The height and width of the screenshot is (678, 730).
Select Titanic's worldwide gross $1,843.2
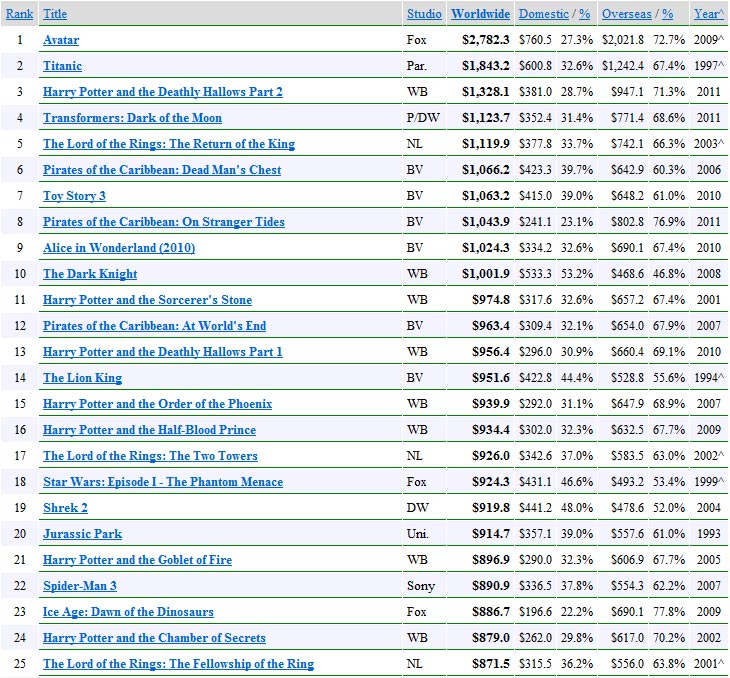click(486, 66)
